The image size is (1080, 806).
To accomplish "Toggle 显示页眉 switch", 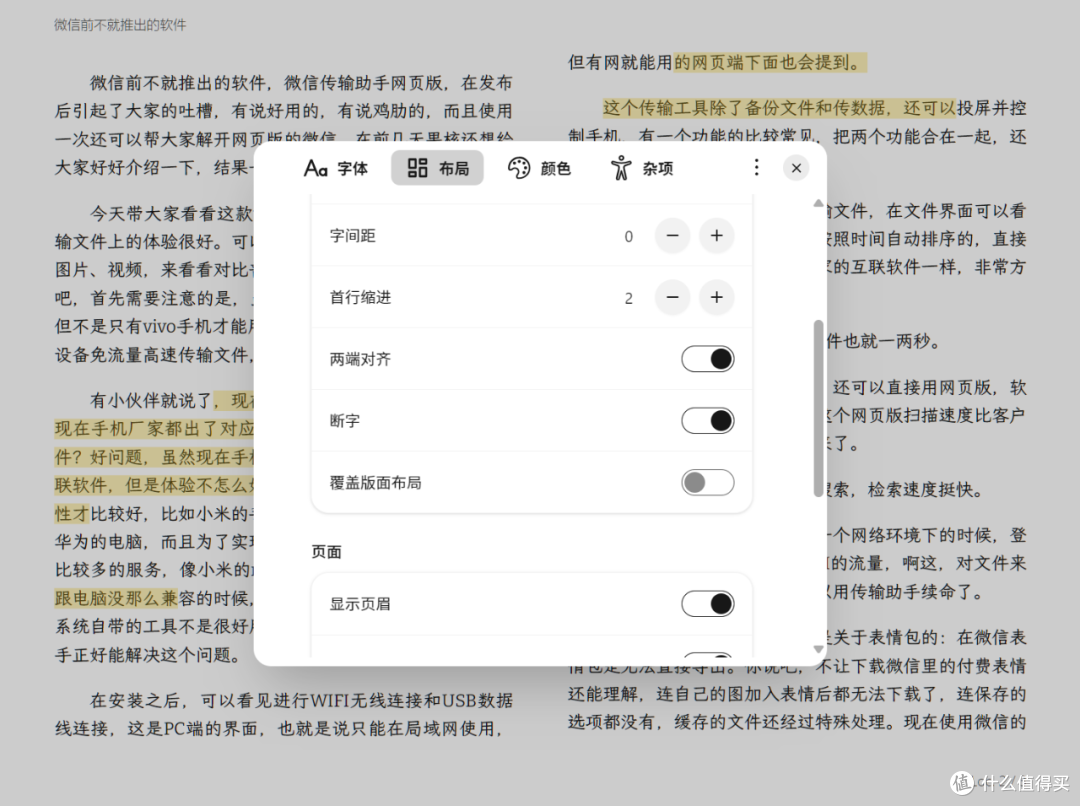I will click(x=707, y=604).
